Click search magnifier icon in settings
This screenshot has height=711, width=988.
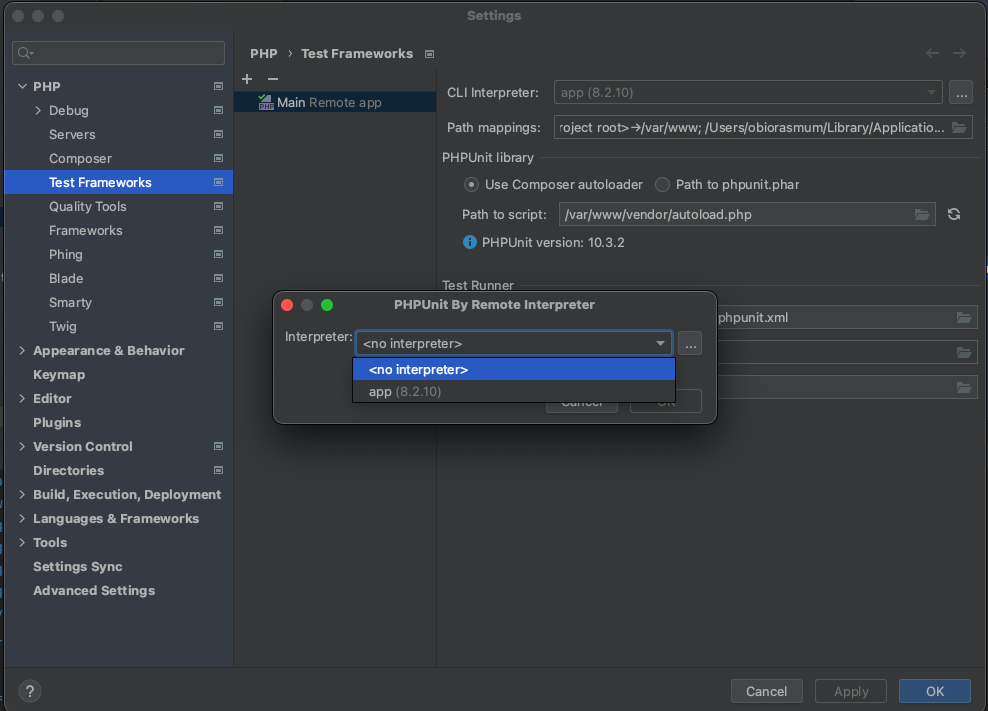[25, 53]
